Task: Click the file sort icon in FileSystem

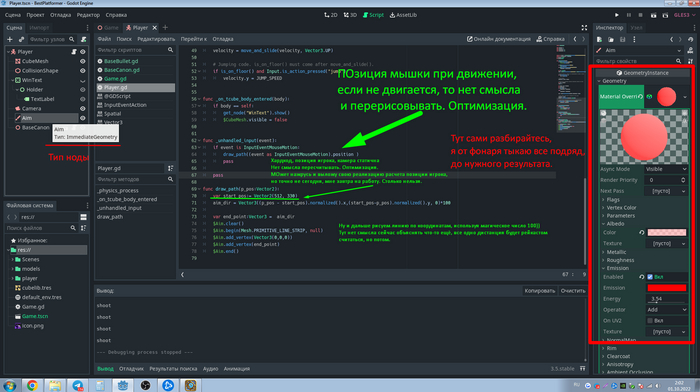Action: click(x=83, y=228)
